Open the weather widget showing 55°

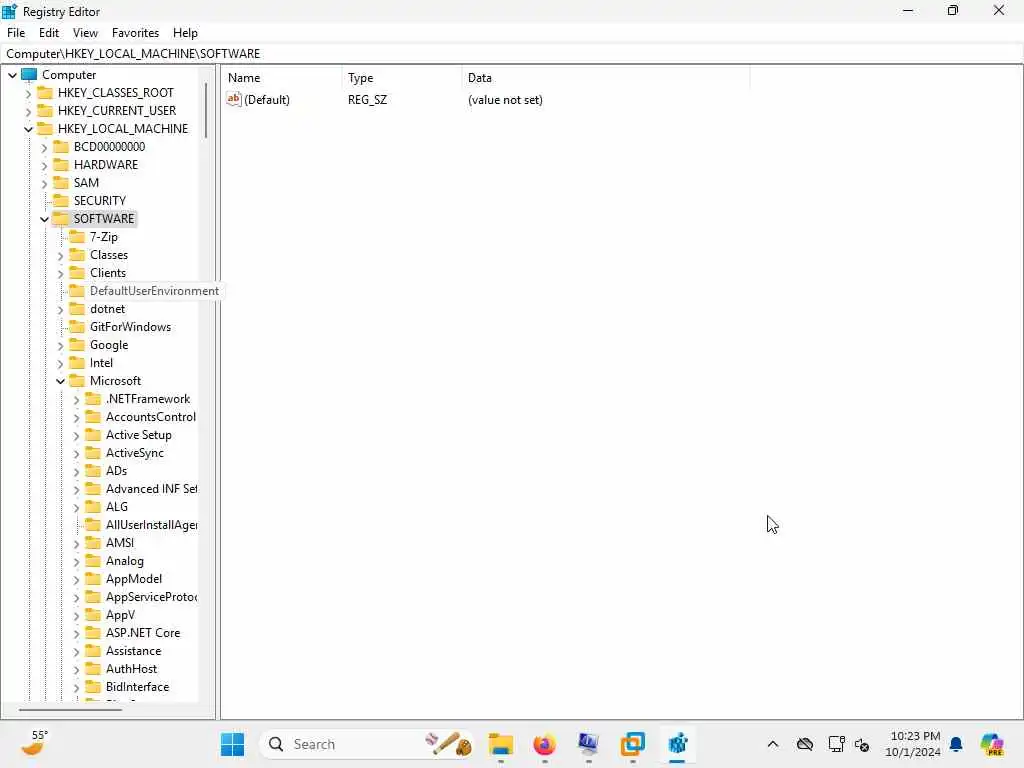(x=33, y=743)
